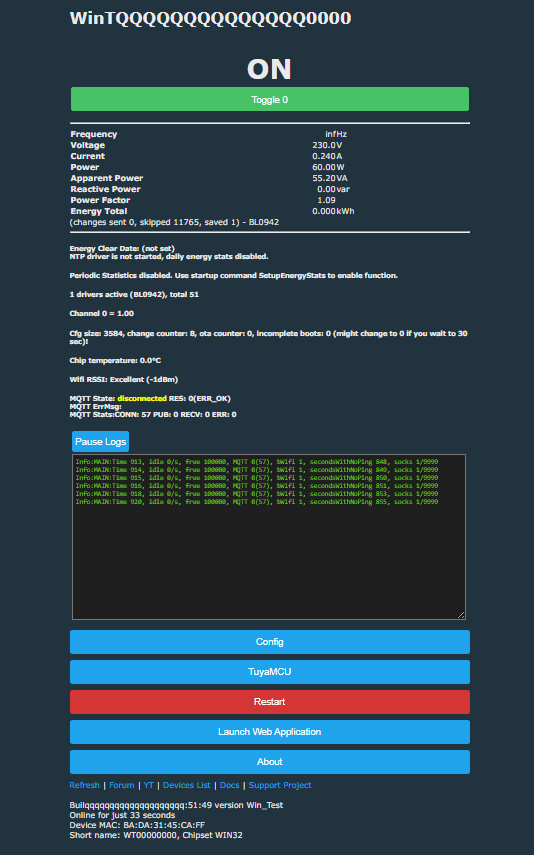Screen dimensions: 534x855
Task: Open the About page
Action: tap(269, 762)
